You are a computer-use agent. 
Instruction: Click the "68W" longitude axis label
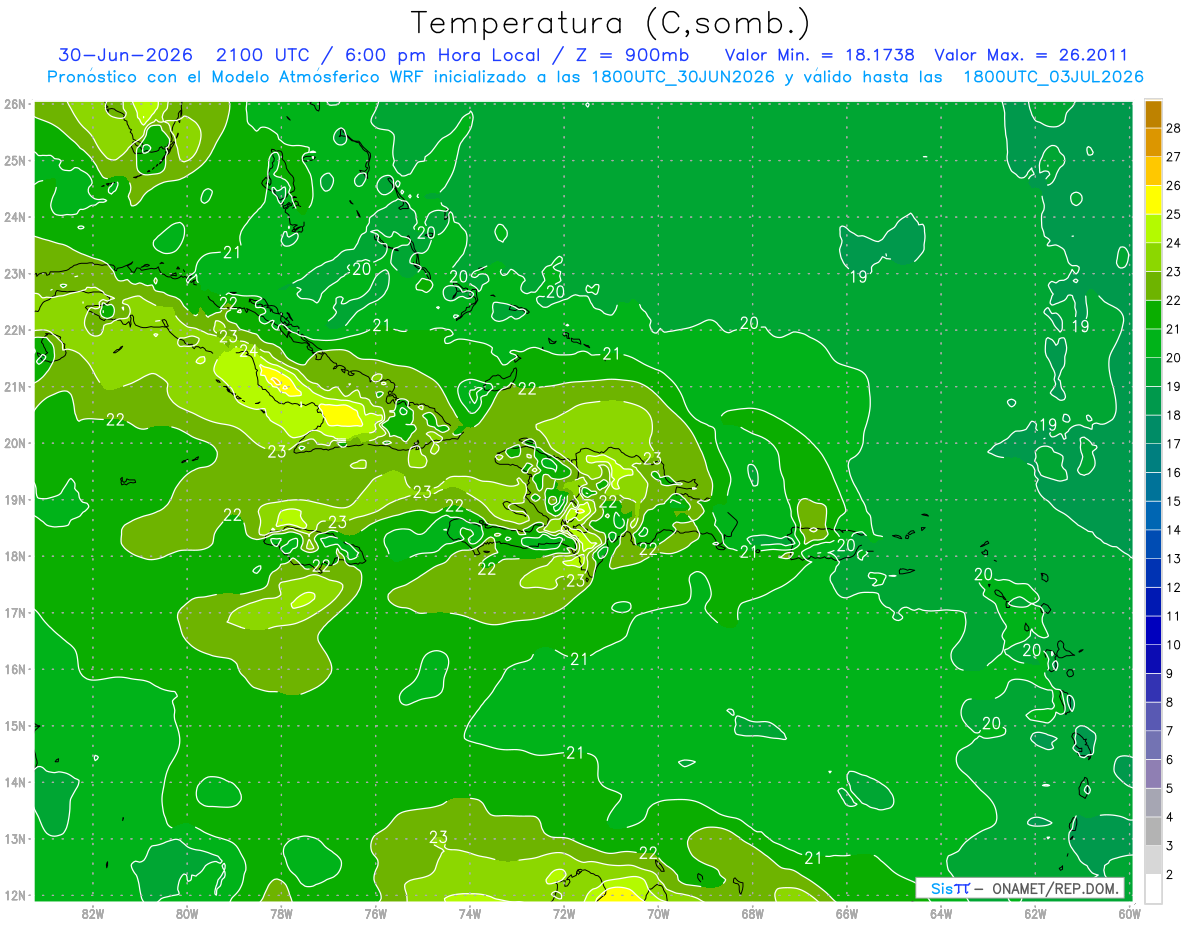click(x=752, y=914)
